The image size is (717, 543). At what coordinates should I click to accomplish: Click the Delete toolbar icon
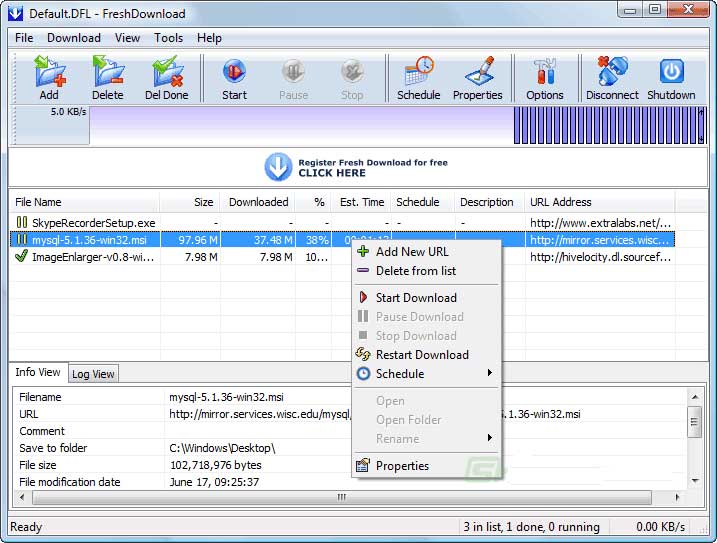108,78
